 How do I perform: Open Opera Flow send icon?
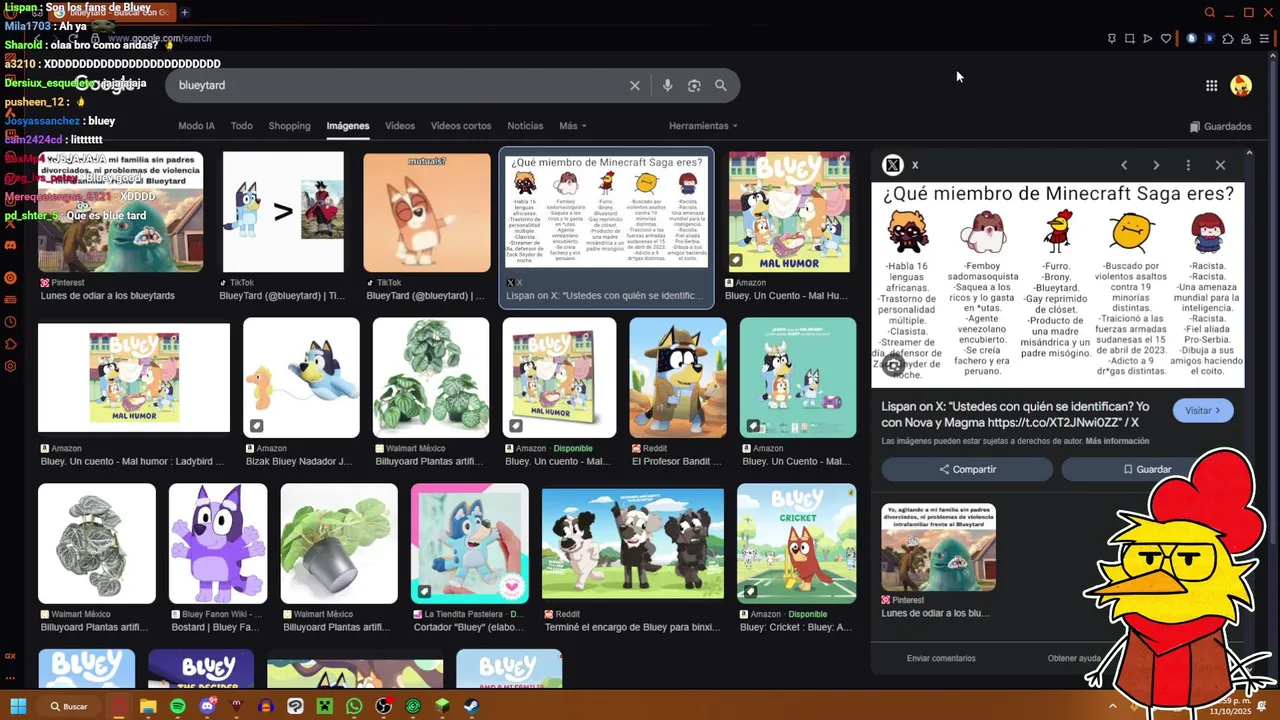(1148, 39)
